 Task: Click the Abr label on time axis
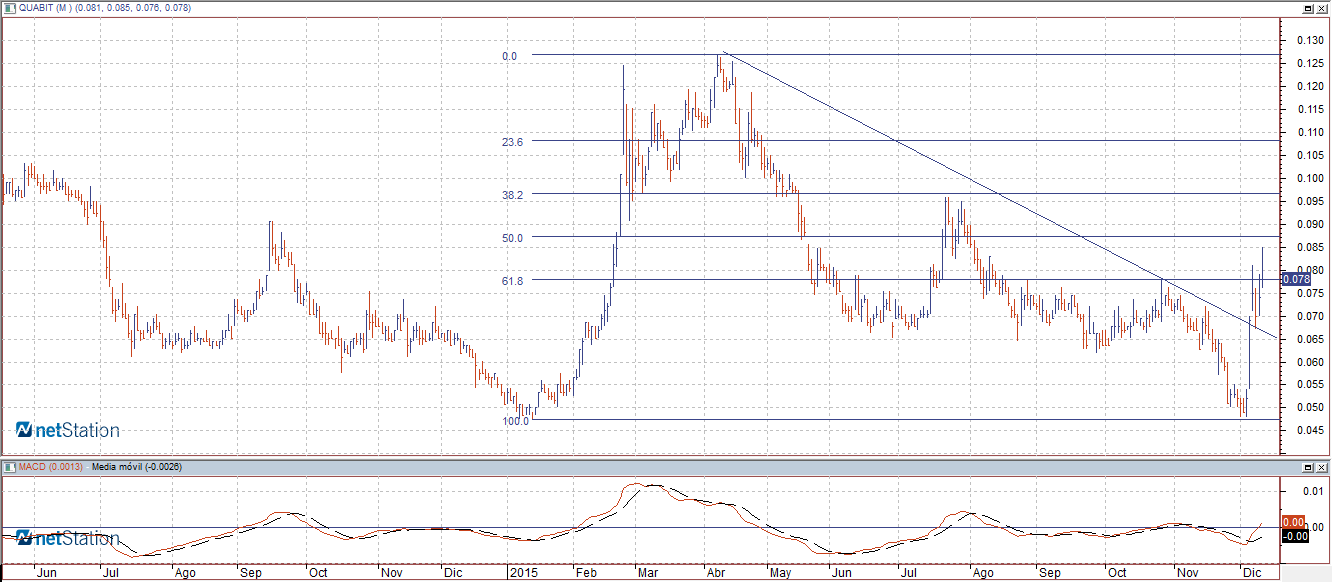click(716, 574)
